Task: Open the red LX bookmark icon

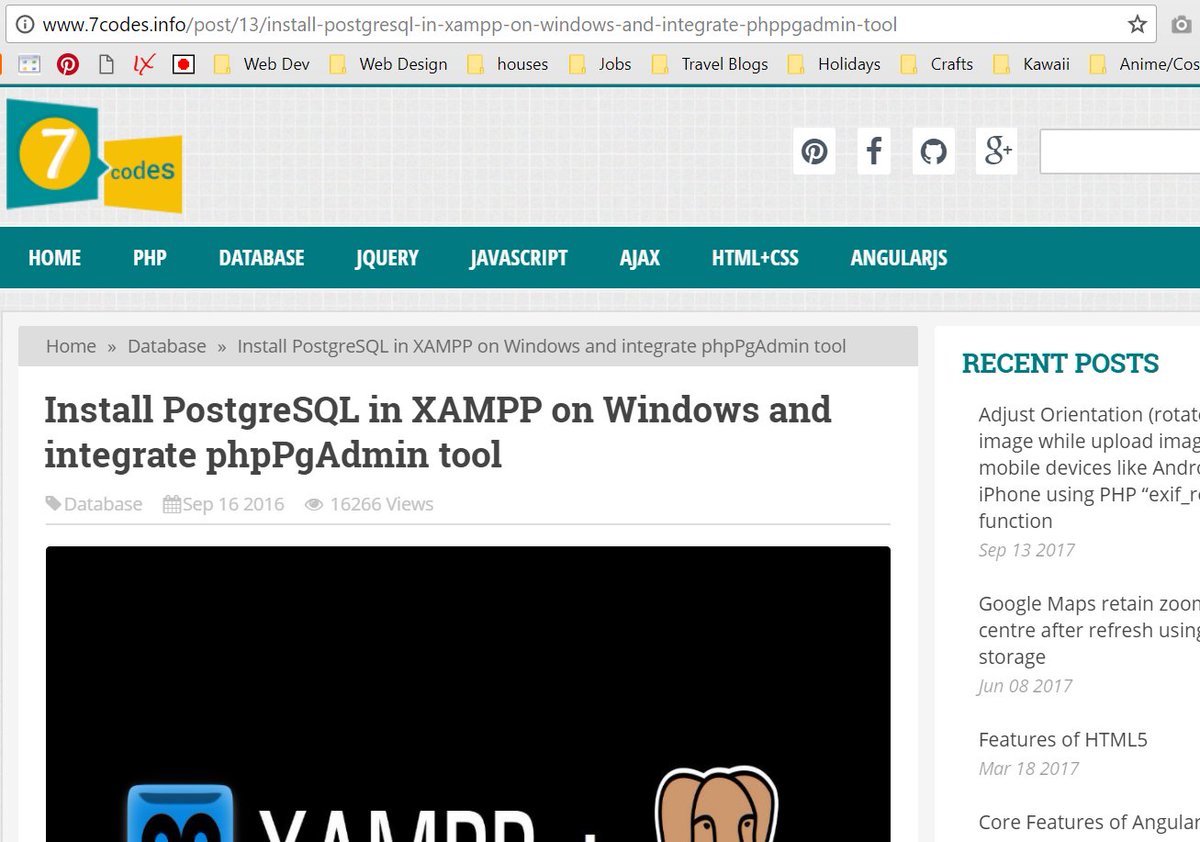Action: tap(144, 64)
